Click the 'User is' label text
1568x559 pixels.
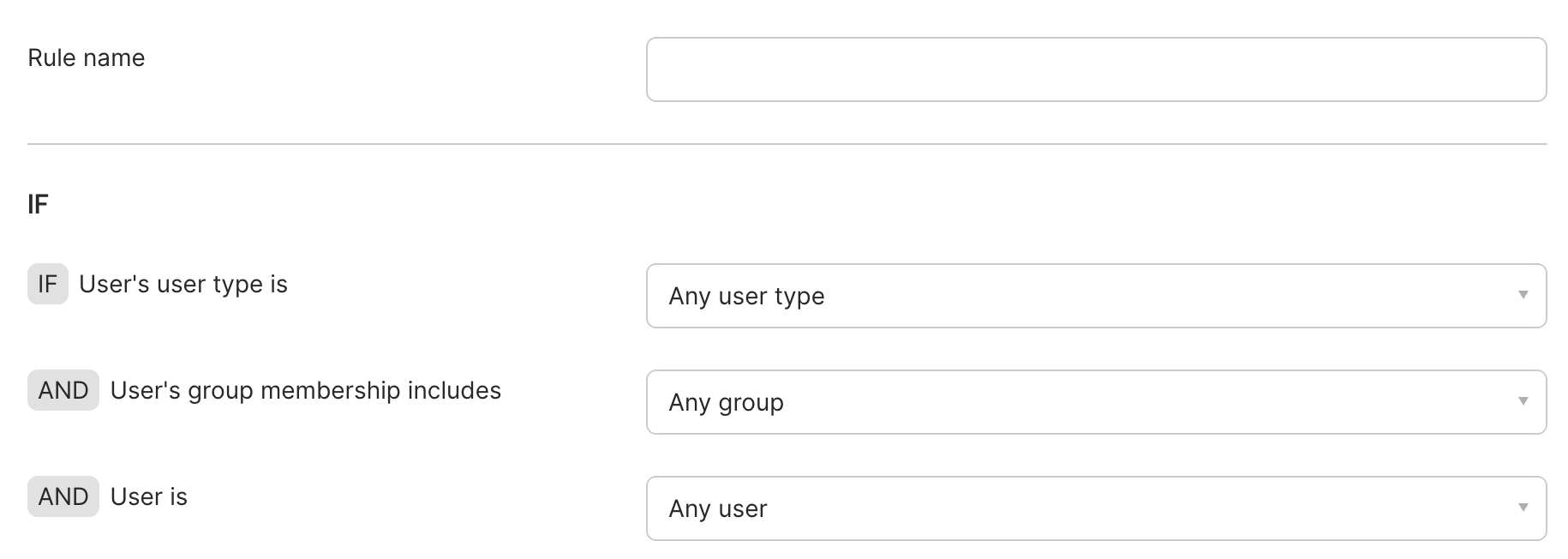149,497
